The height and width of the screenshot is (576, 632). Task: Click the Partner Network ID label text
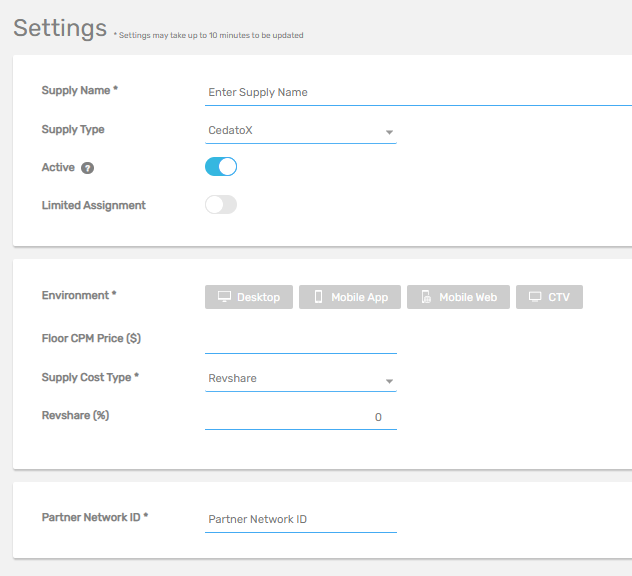point(95,517)
